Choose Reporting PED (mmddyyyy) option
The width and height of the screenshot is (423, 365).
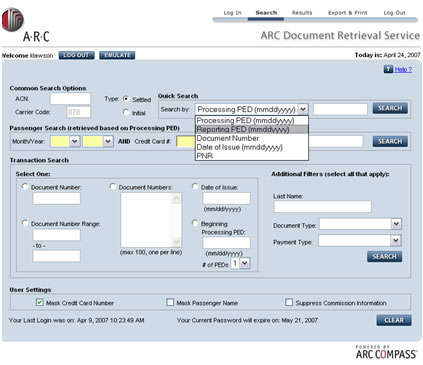click(x=252, y=129)
